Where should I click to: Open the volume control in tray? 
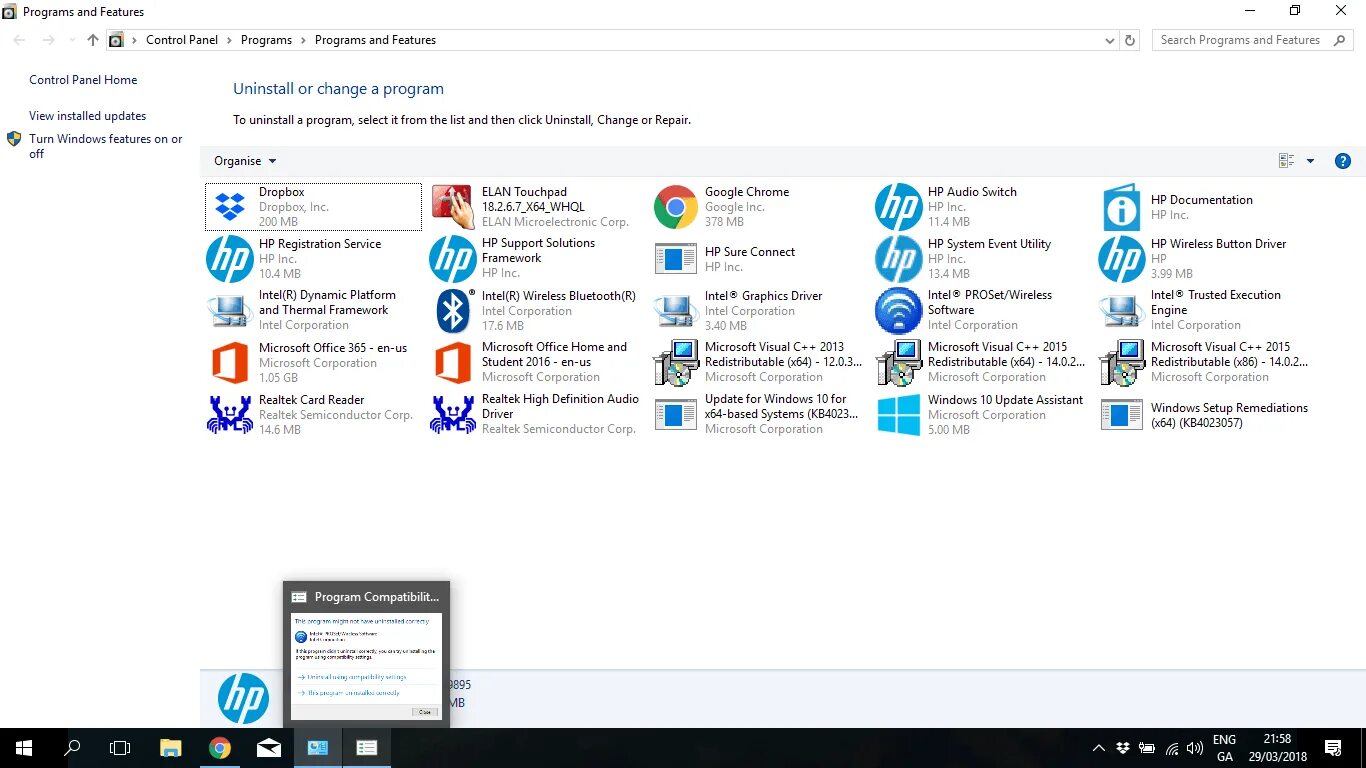pos(1195,748)
